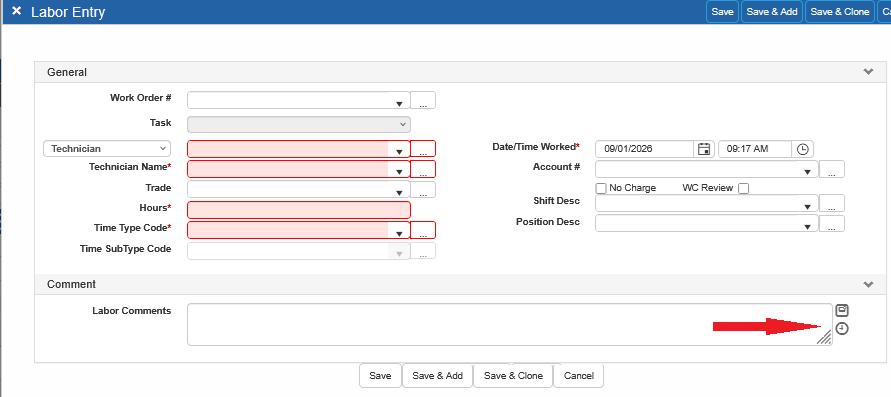Expand the Time SubType Code dropdown arrow
The image size is (891, 397).
[x=399, y=253]
